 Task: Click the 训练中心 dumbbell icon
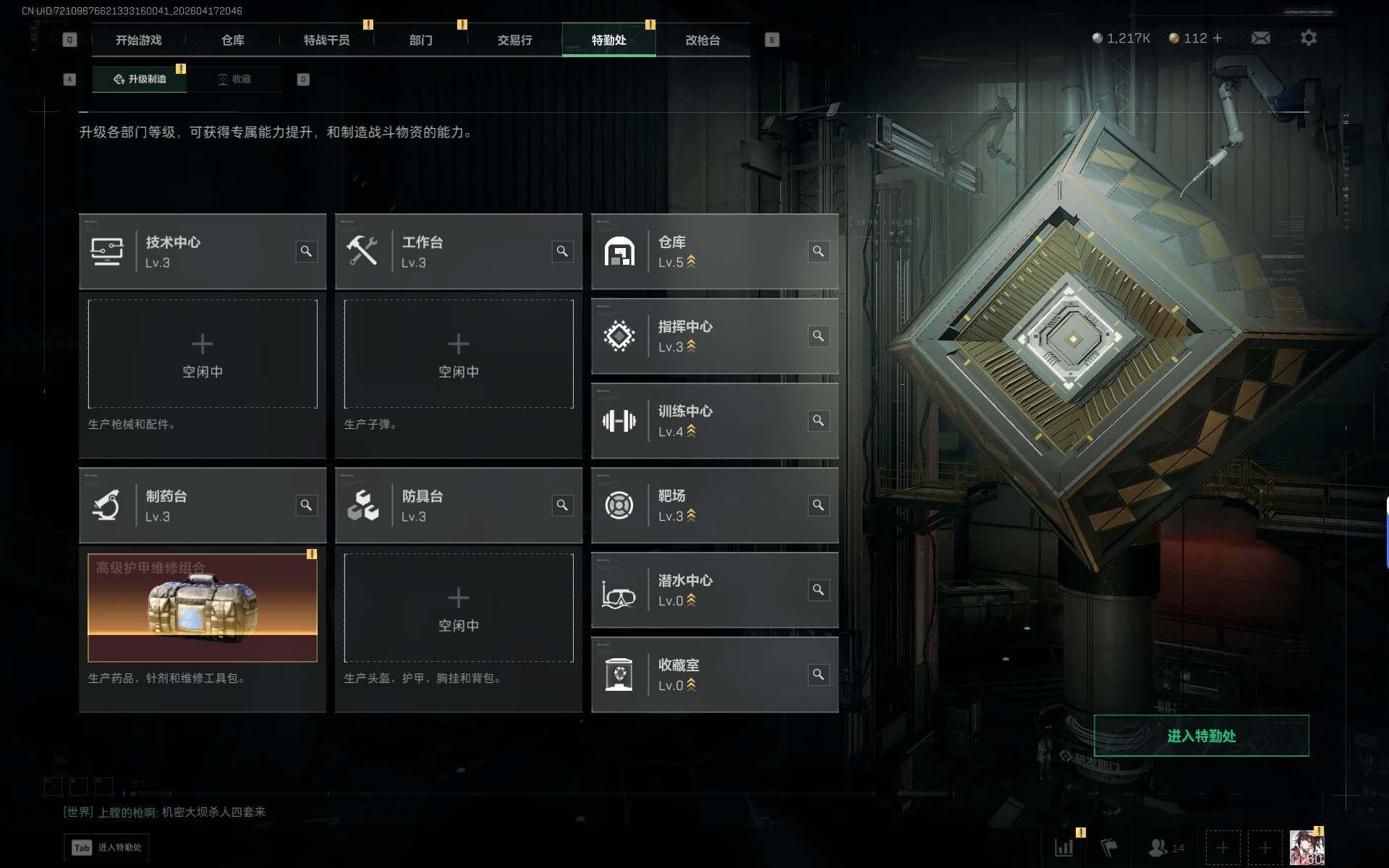[x=619, y=420]
